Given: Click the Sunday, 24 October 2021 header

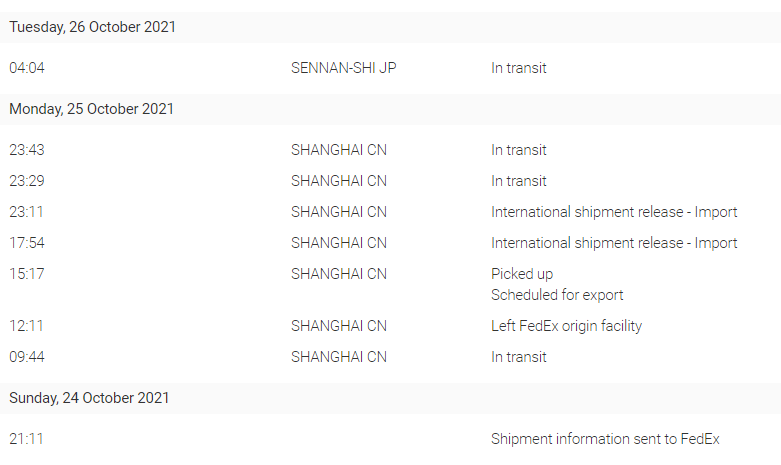Looking at the screenshot, I should pyautogui.click(x=90, y=398).
